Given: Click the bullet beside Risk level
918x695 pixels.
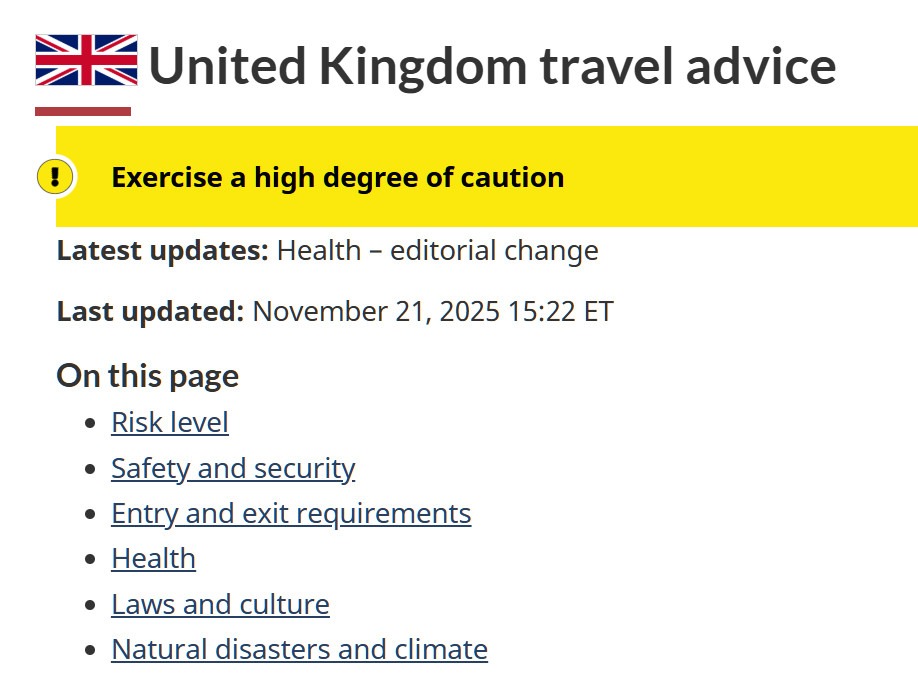Looking at the screenshot, I should [x=91, y=424].
